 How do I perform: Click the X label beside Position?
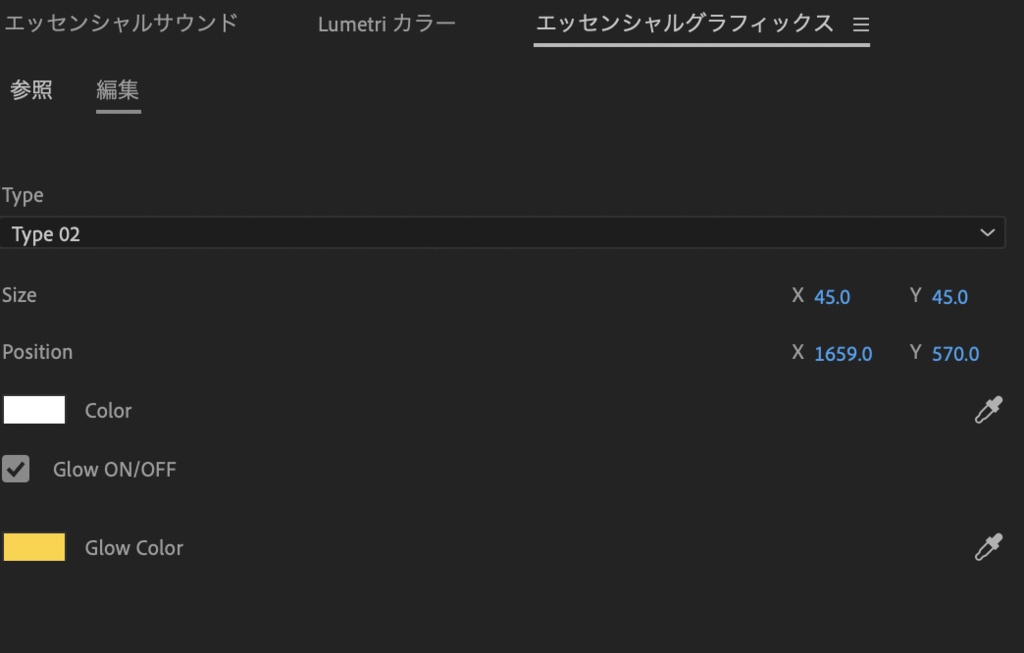tap(796, 352)
